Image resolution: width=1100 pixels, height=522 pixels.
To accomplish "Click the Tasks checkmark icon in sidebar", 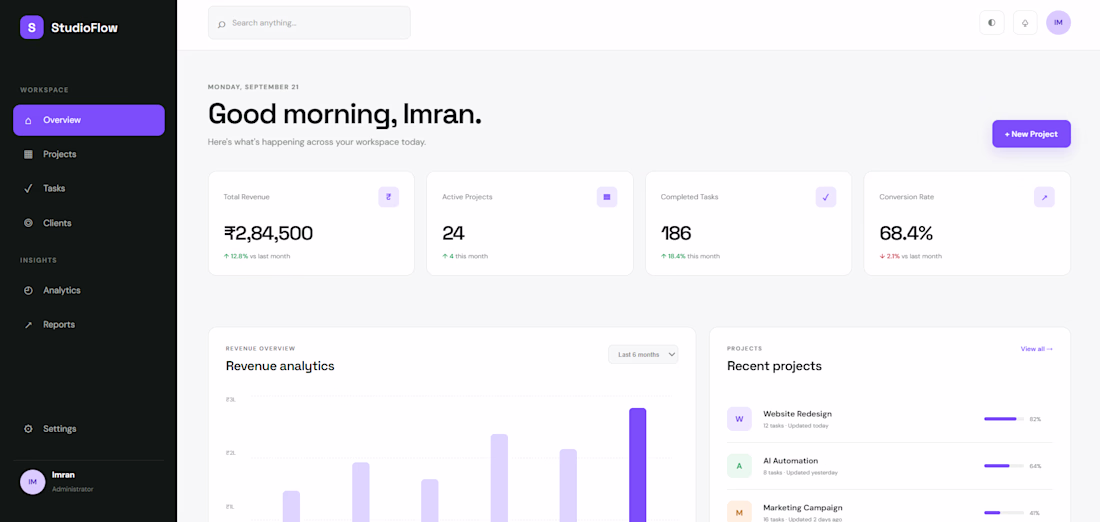I will [28, 189].
